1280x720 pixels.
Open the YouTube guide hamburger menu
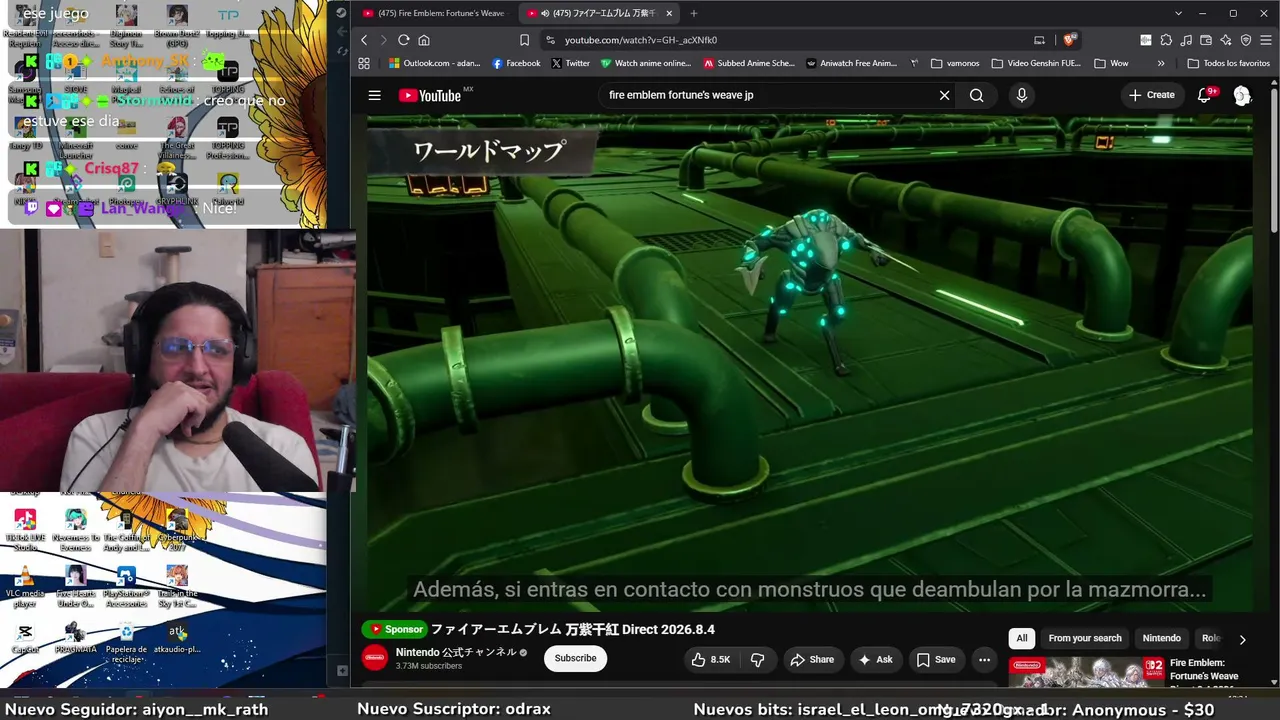click(374, 96)
